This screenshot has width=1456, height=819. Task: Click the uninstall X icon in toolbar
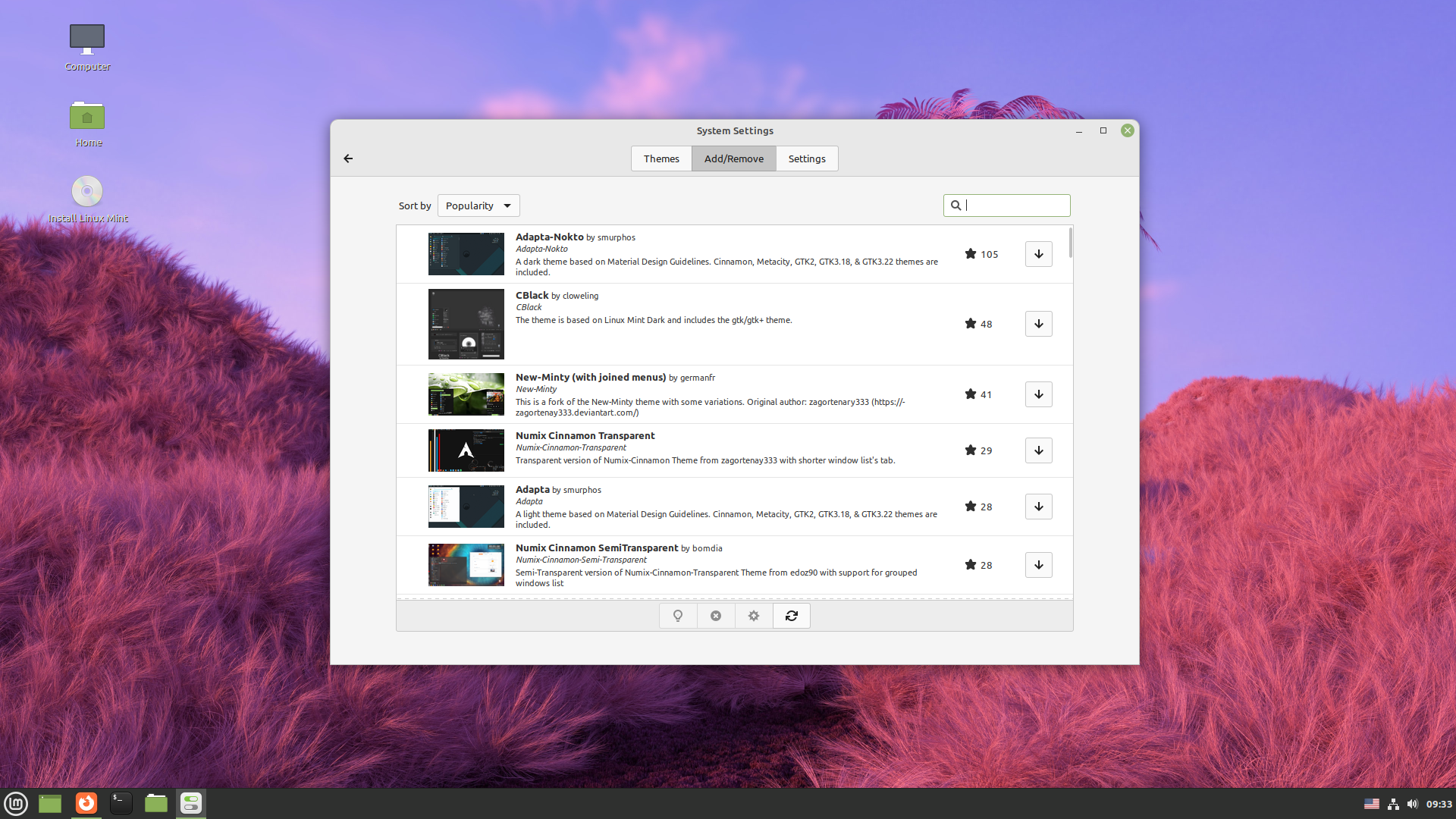(716, 616)
